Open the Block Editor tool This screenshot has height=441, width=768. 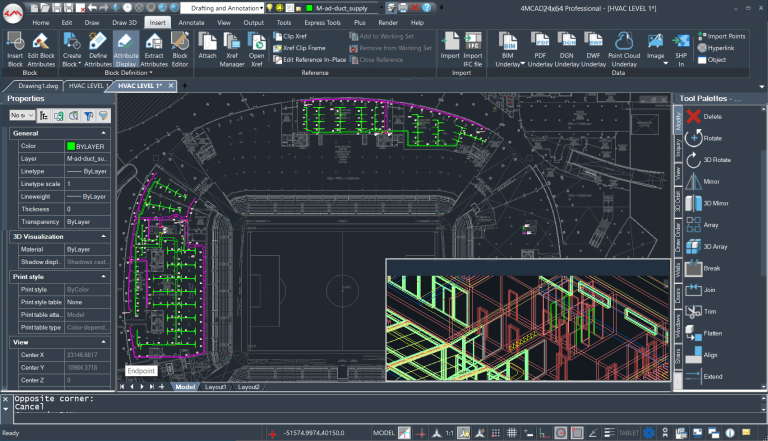click(x=179, y=43)
